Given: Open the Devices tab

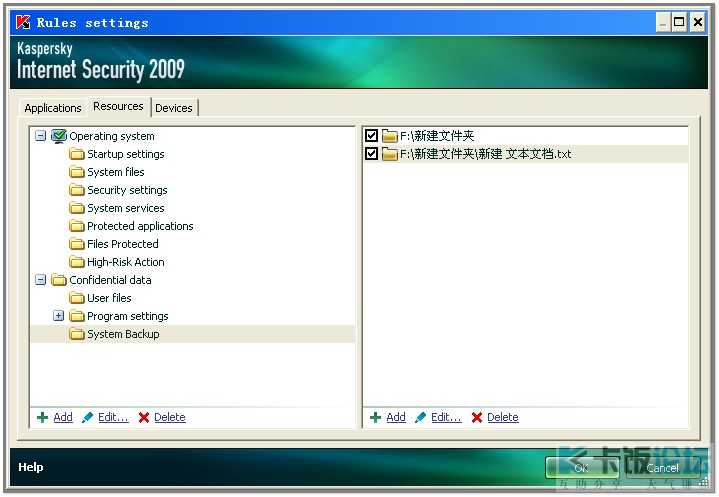Looking at the screenshot, I should pos(174,108).
